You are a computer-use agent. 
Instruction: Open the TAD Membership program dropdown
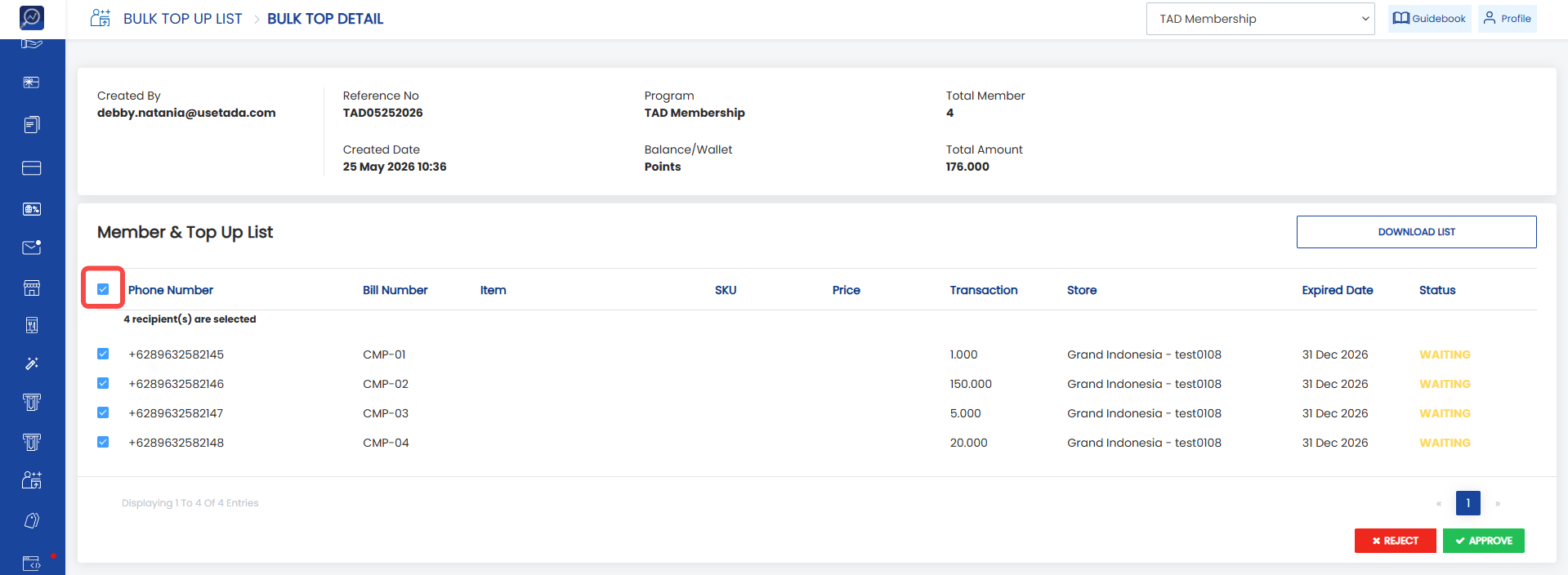(x=1261, y=19)
